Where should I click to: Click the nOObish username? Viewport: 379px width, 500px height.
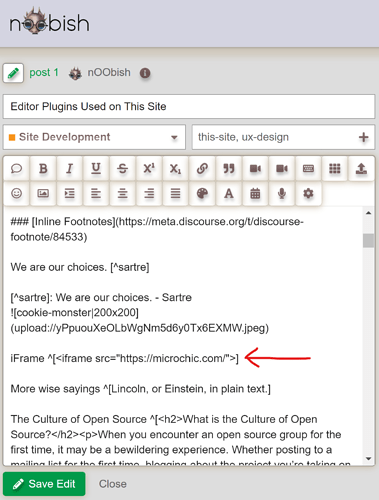pos(109,72)
